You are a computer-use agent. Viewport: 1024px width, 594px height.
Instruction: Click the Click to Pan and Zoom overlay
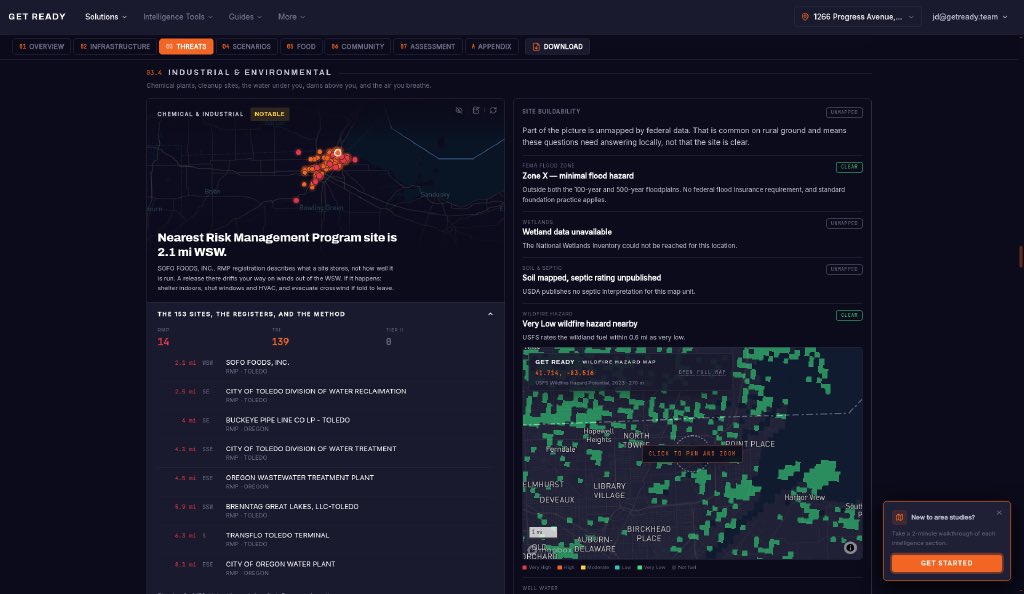coord(692,453)
